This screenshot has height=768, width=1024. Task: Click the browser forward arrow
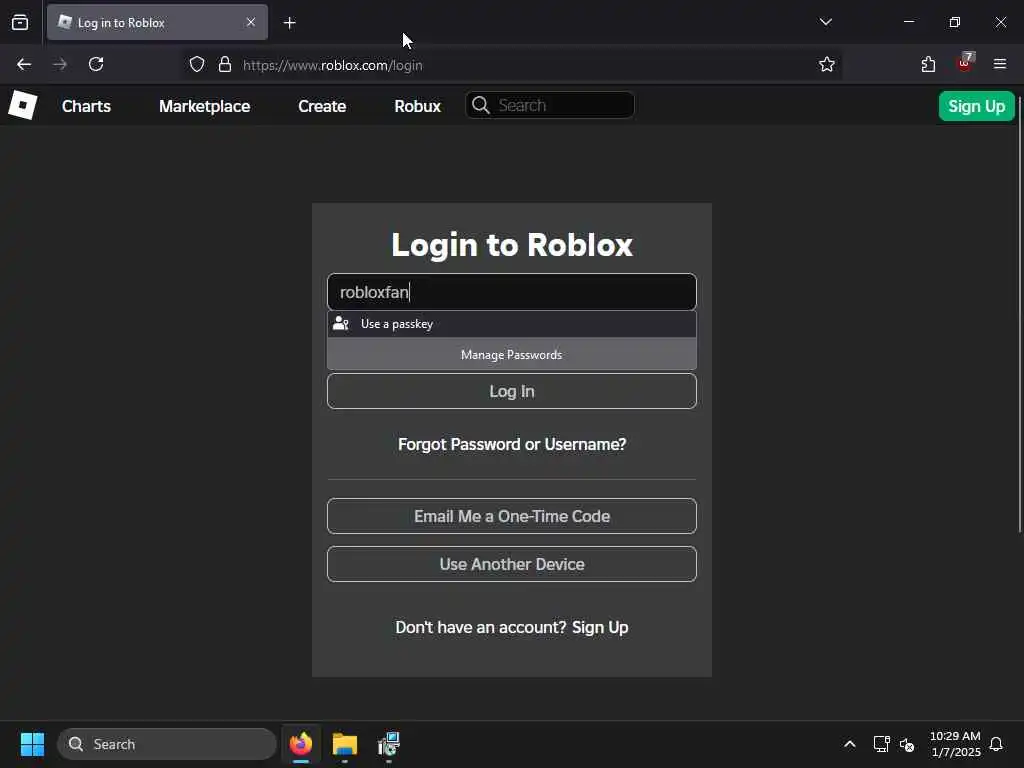click(x=60, y=64)
